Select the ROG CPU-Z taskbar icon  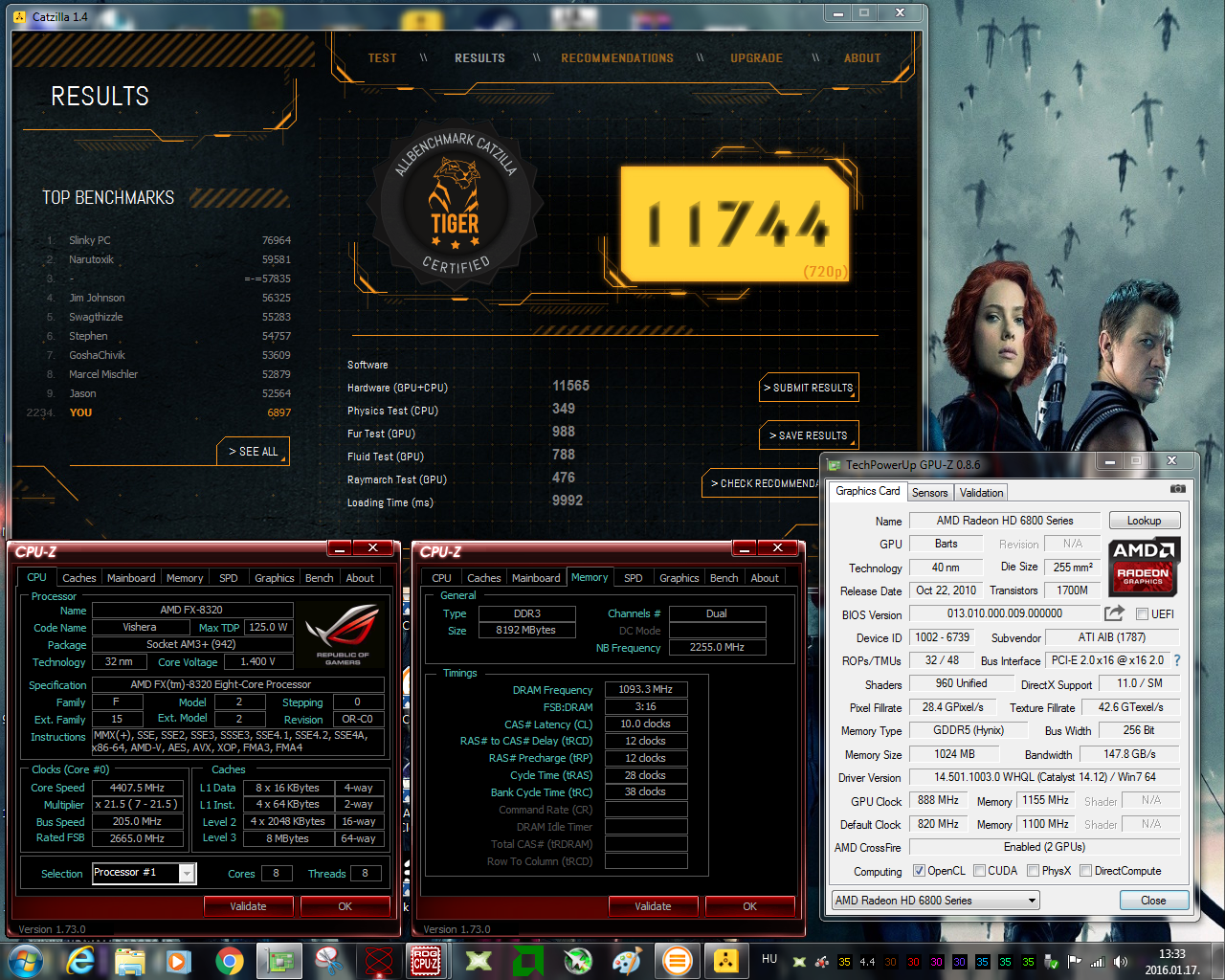coord(426,960)
